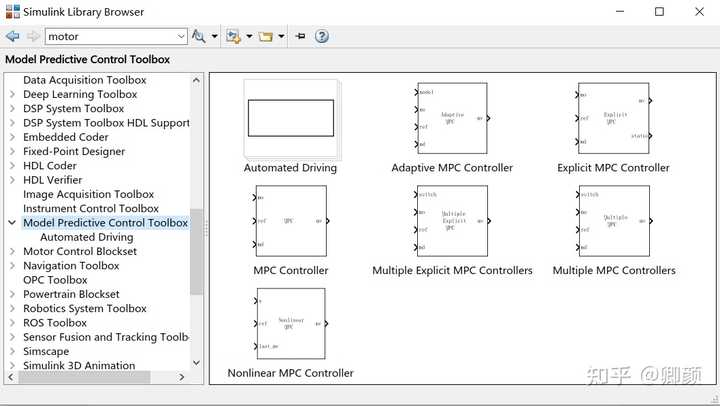Click the tree vertical scrollbar thumb
Viewport: 720px width, 406px height.
point(197,252)
